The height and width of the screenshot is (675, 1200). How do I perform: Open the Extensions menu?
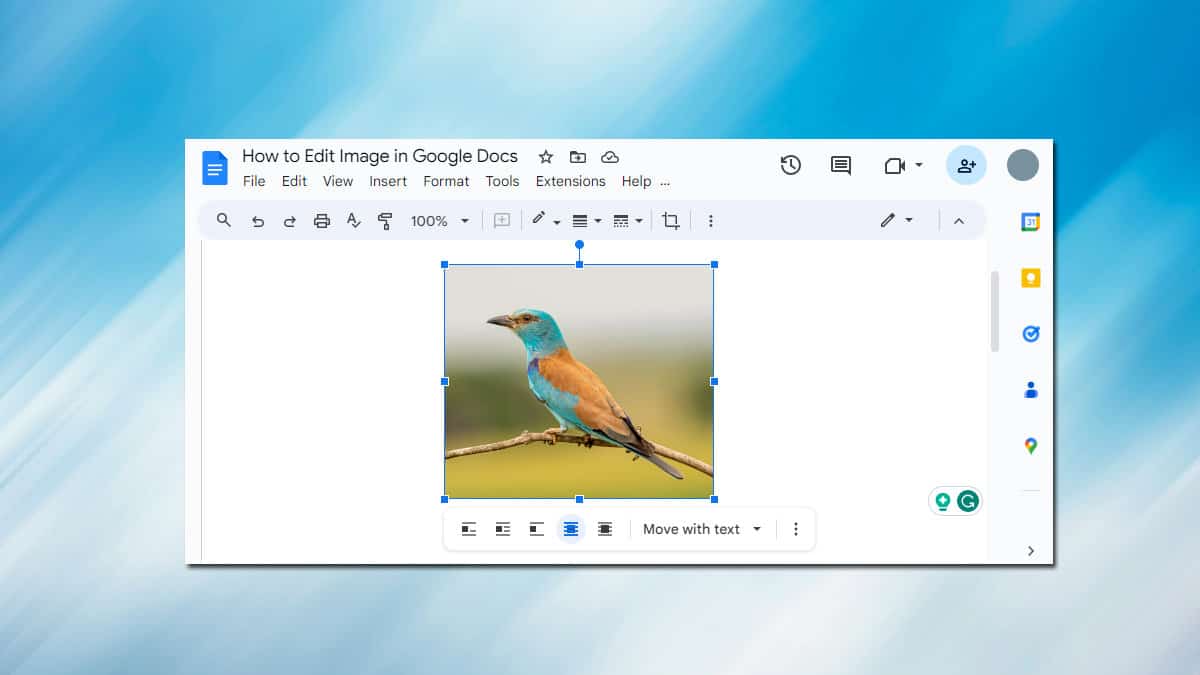[x=570, y=181]
